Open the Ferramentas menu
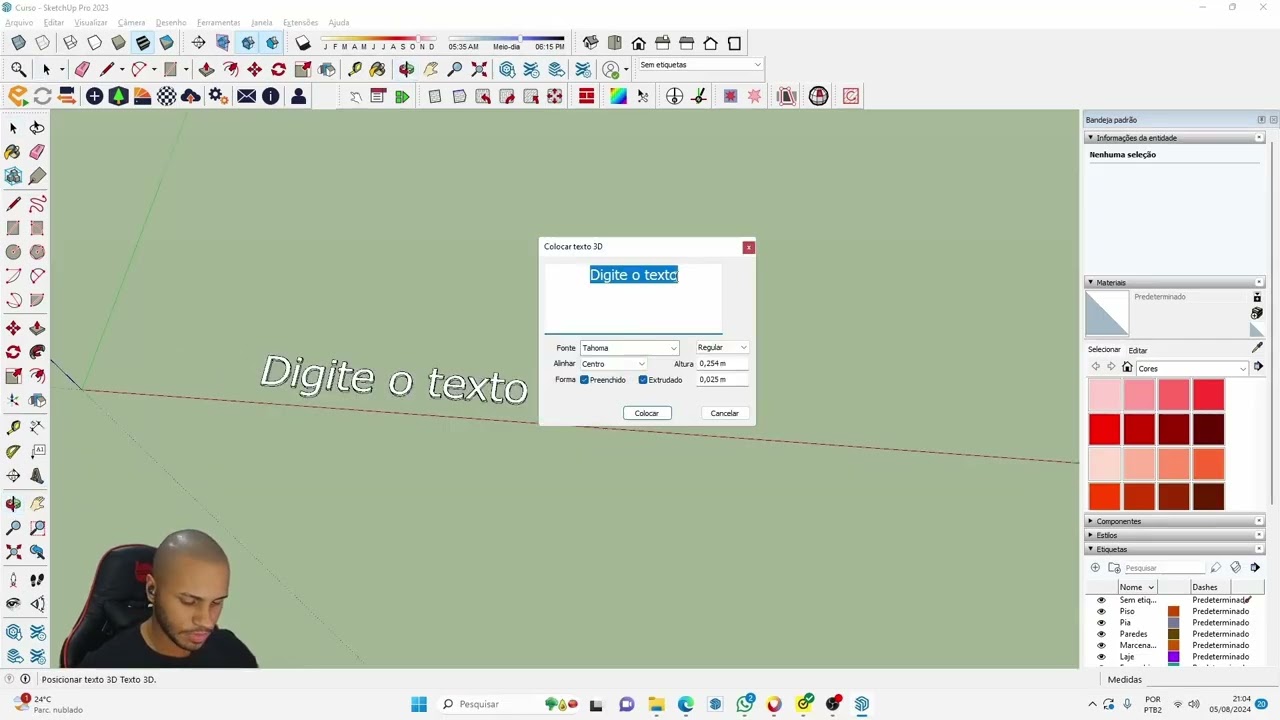The width and height of the screenshot is (1280, 720). (218, 22)
